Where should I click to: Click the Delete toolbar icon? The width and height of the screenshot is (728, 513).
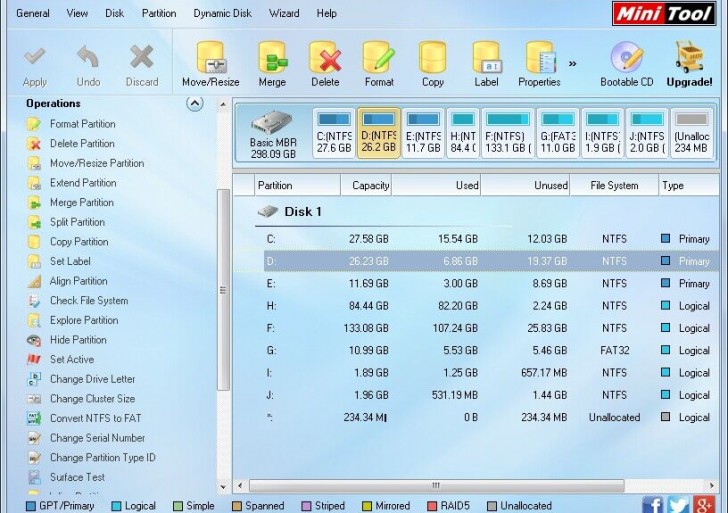pyautogui.click(x=325, y=58)
